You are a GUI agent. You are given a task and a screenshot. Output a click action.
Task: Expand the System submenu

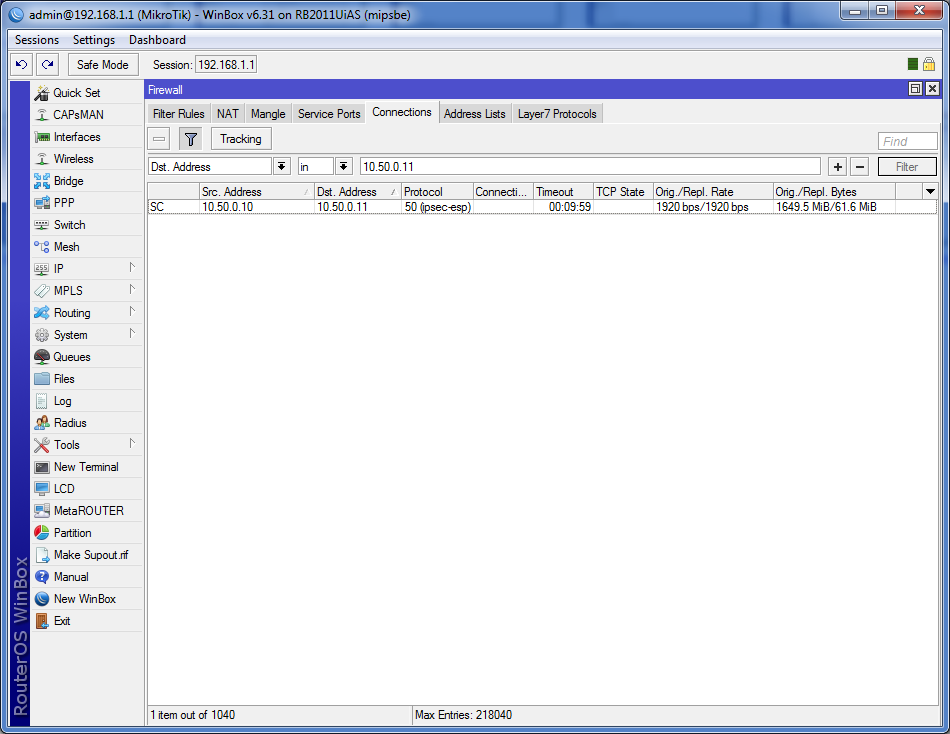[x=87, y=335]
